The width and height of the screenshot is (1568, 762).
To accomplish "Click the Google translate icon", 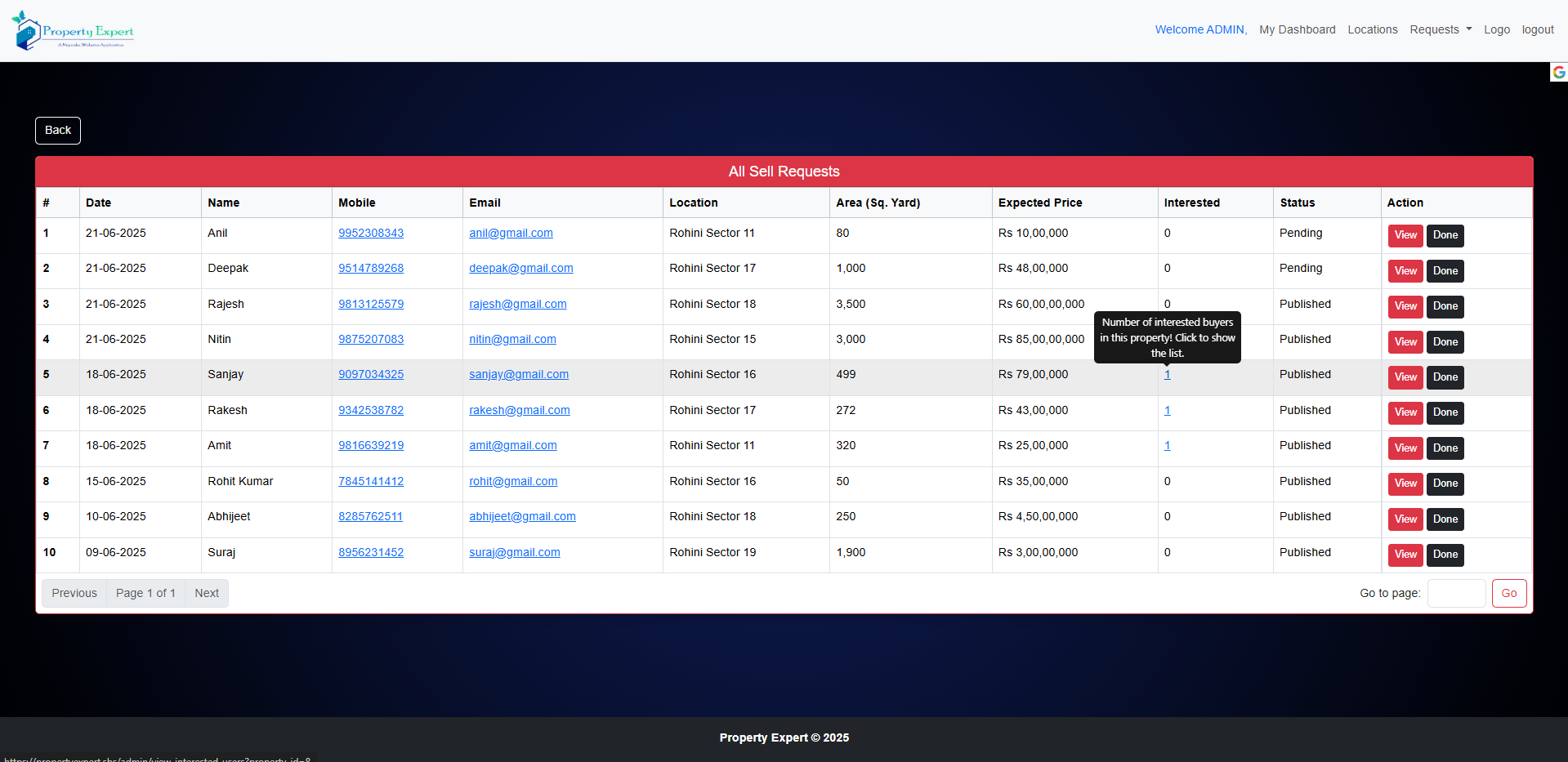I will 1558,73.
